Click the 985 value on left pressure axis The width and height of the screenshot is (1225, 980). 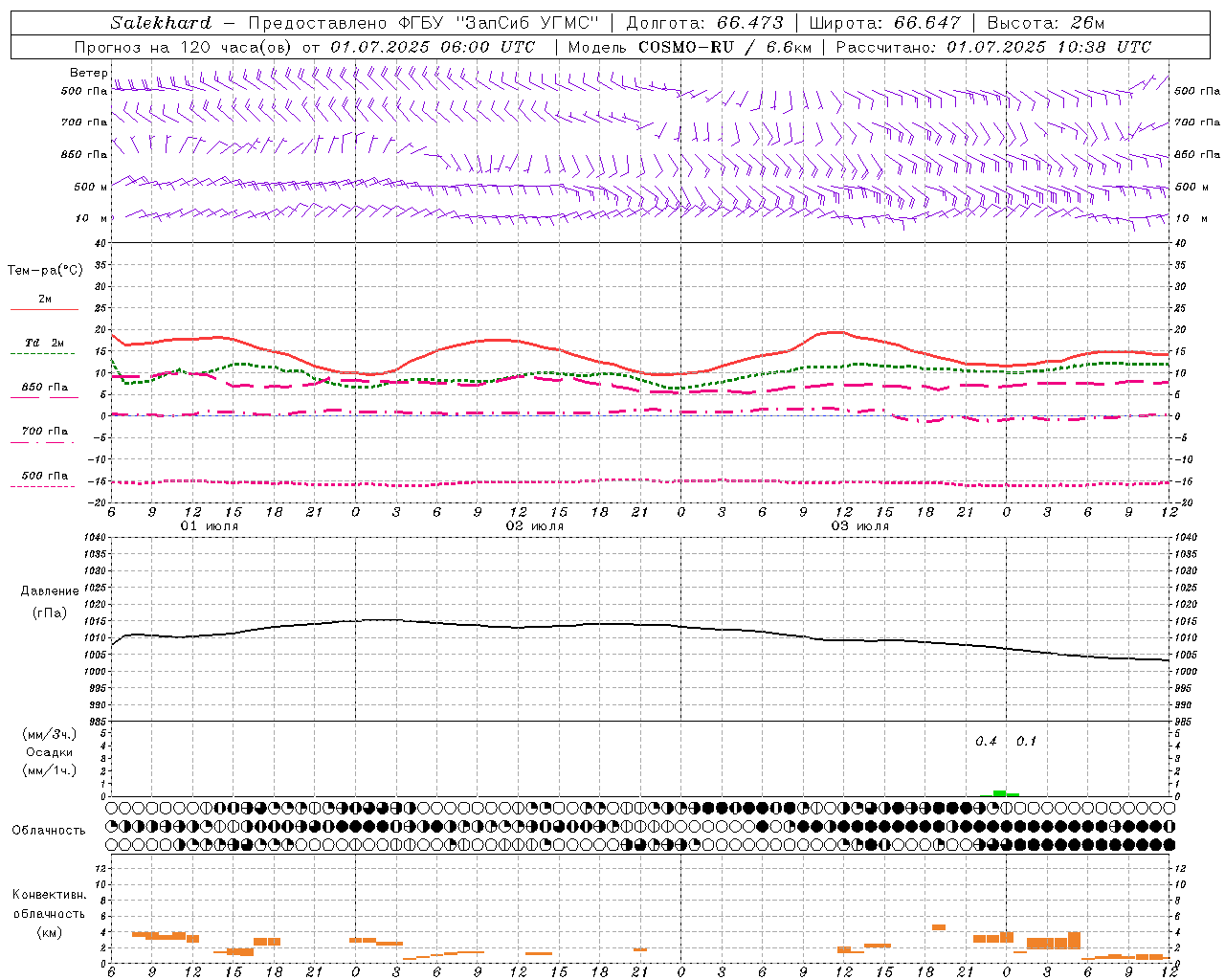tap(98, 722)
